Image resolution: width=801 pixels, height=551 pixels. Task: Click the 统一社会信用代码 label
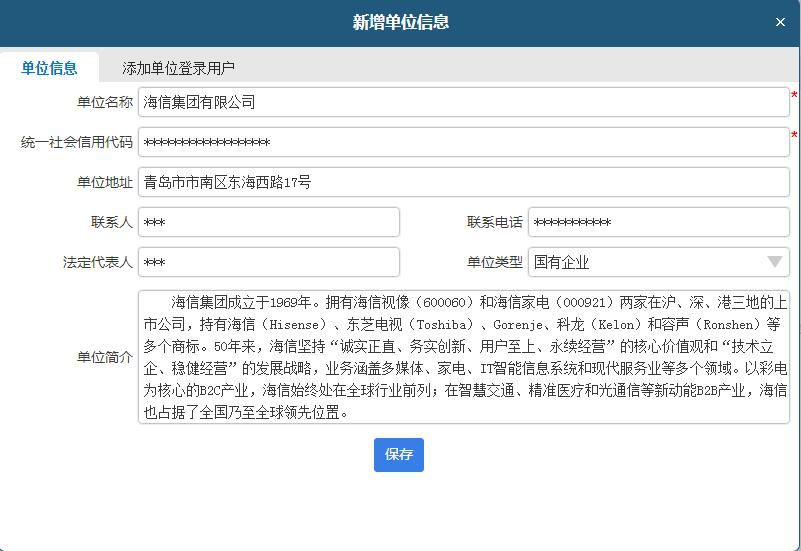[76, 142]
